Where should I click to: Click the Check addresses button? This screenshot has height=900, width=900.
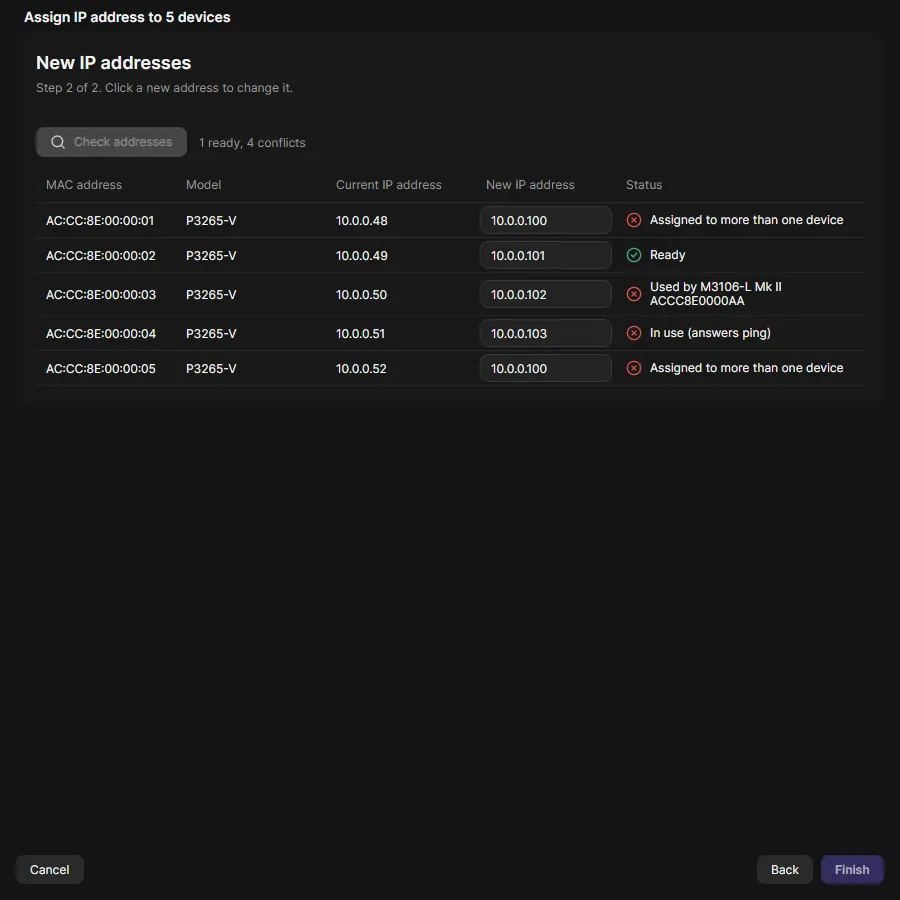point(111,142)
